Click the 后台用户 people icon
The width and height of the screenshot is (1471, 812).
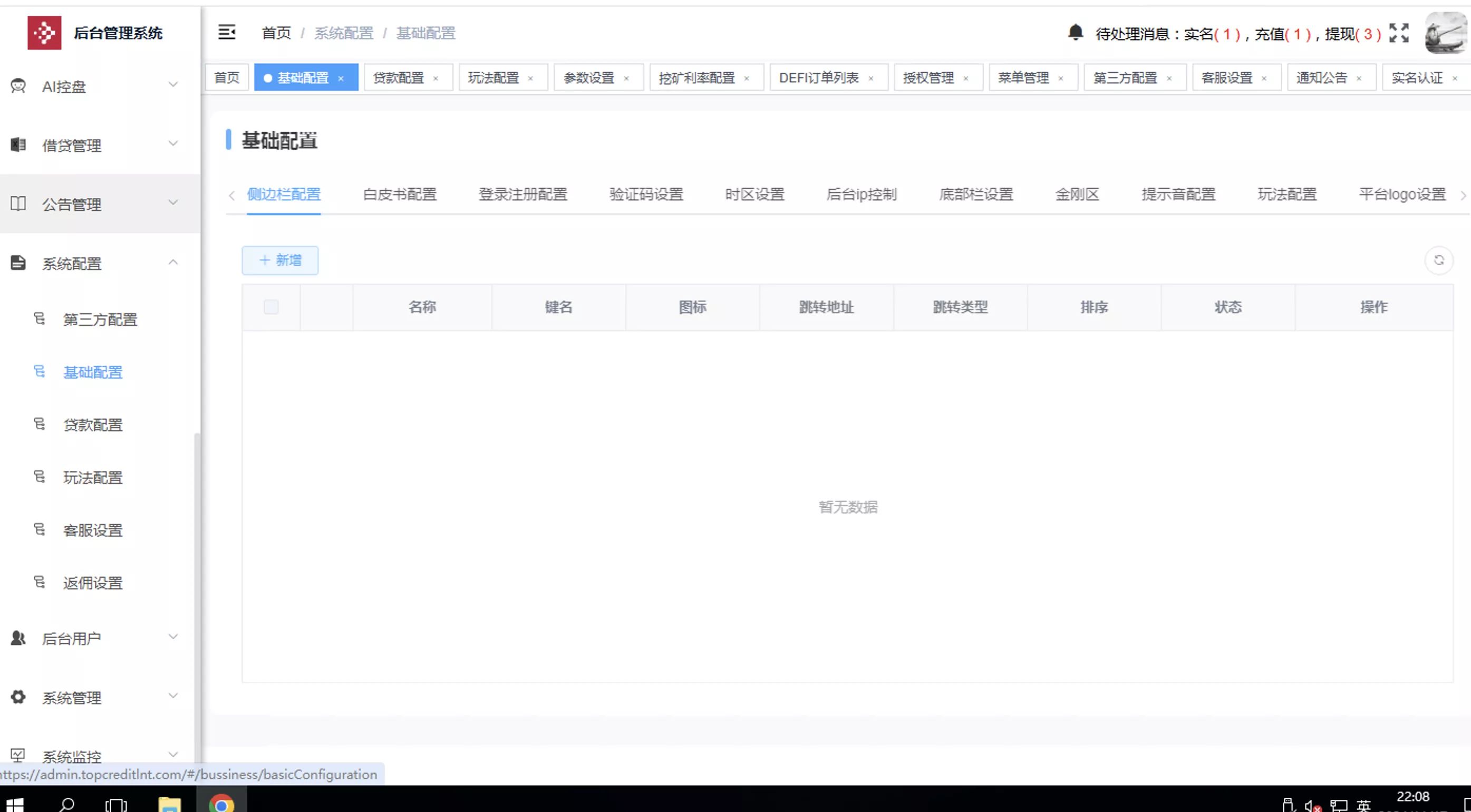[18, 638]
